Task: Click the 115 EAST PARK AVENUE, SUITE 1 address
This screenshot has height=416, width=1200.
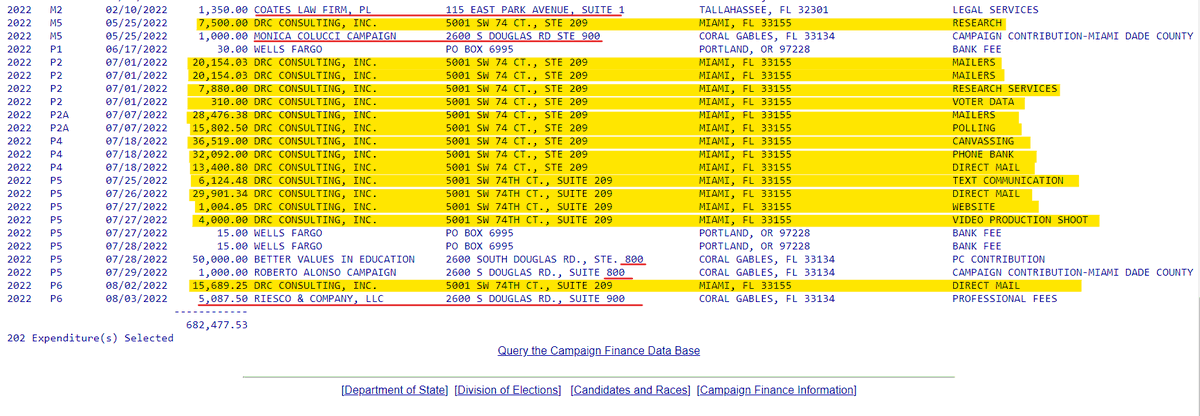Action: point(535,10)
